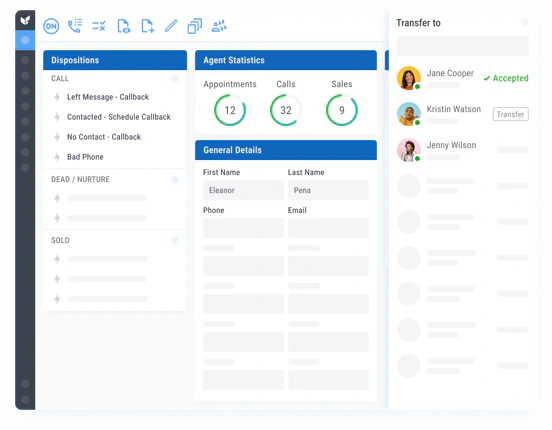Click the duplicate copy icon
Image resolution: width=552 pixels, height=430 pixels.
point(195,26)
